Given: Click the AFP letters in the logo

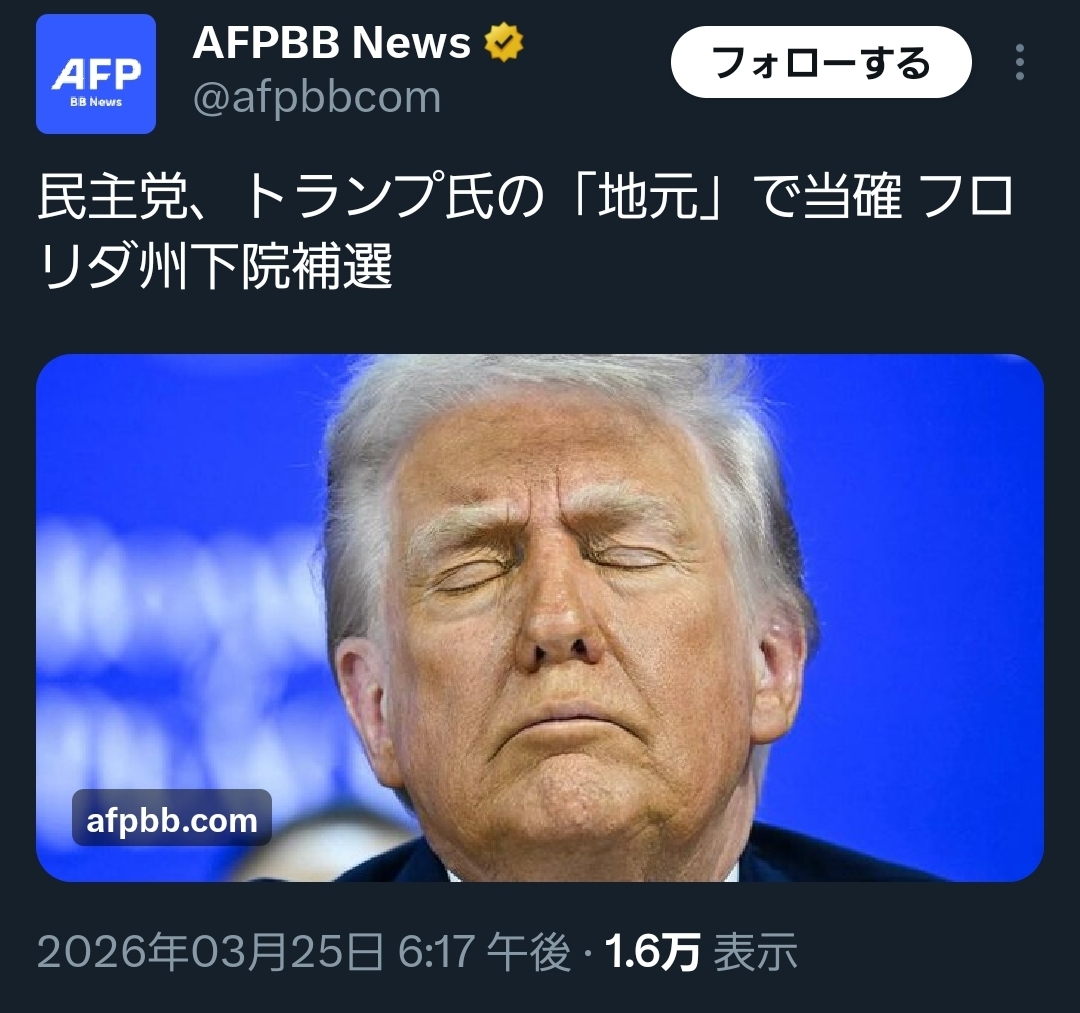Looking at the screenshot, I should 96,74.
